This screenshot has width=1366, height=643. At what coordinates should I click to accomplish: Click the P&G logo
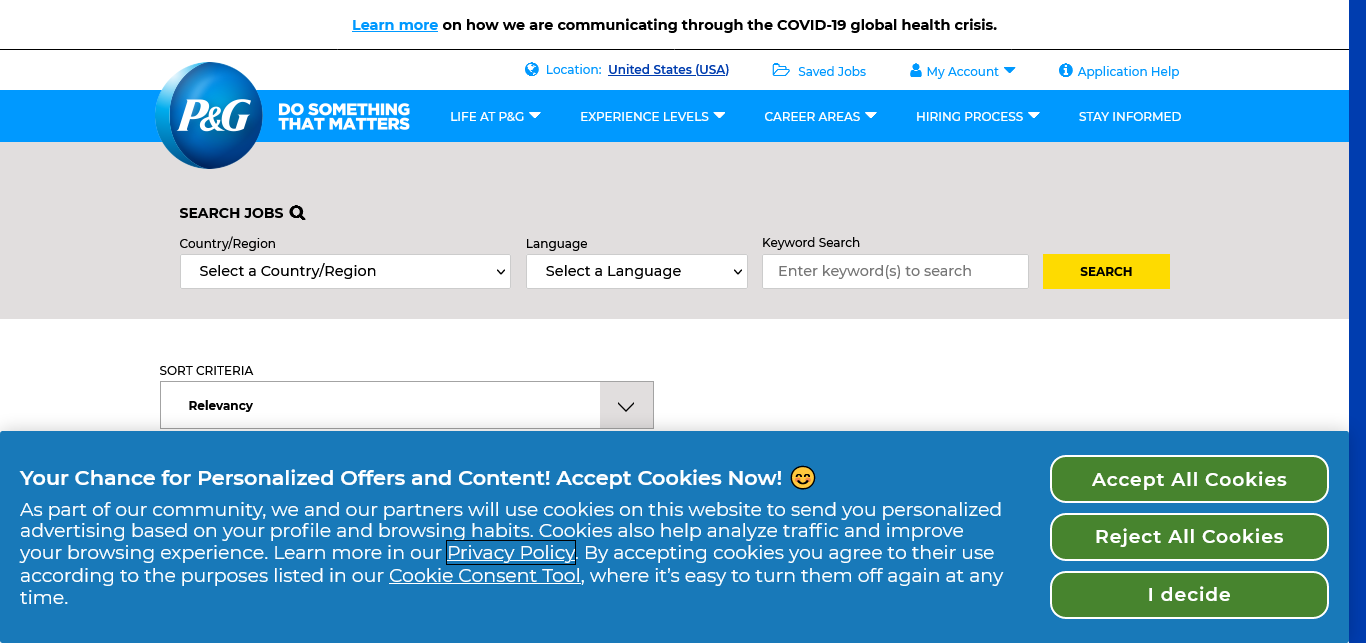click(209, 115)
